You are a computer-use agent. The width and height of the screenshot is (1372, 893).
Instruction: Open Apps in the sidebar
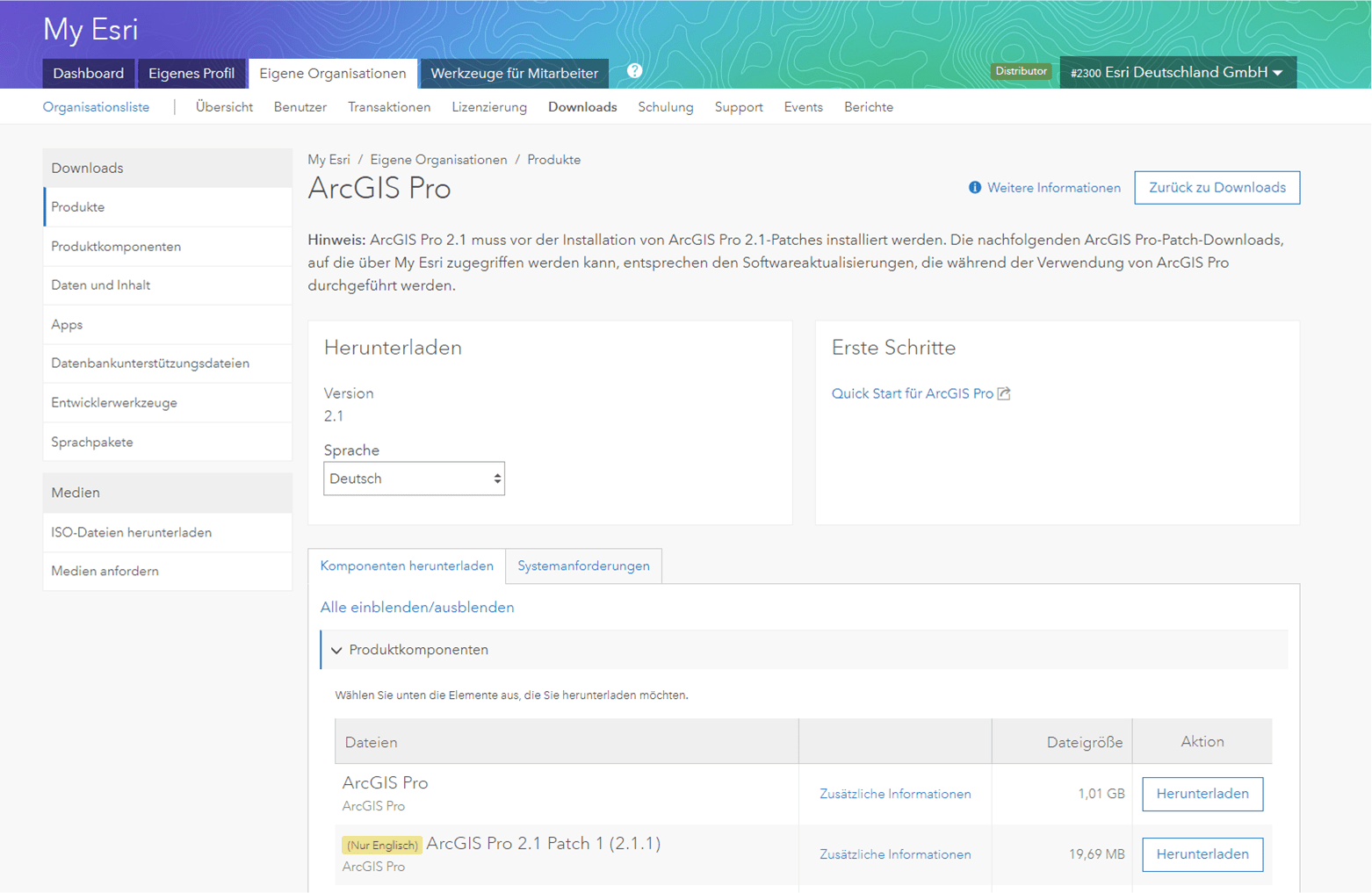[168, 325]
